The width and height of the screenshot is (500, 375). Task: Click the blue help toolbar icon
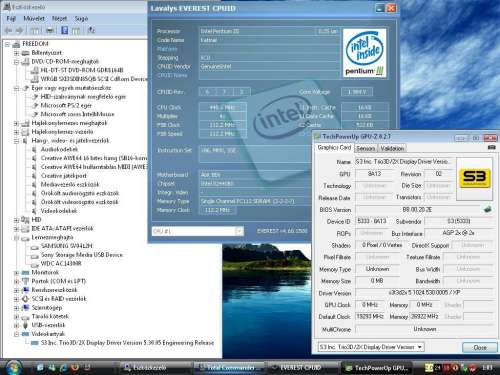tap(65, 31)
